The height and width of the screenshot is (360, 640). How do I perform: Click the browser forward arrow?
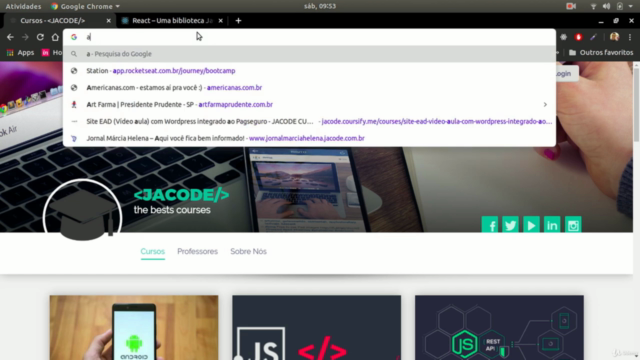click(25, 37)
